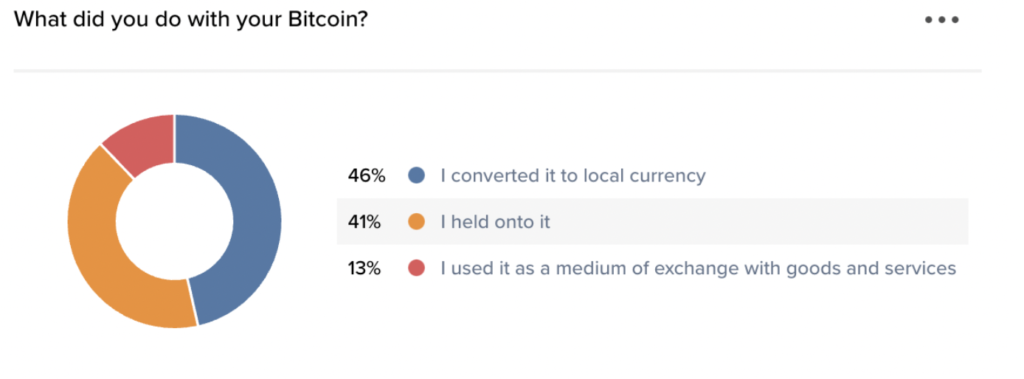Click the 46% value
This screenshot has height=379, width=1024.
coord(366,176)
